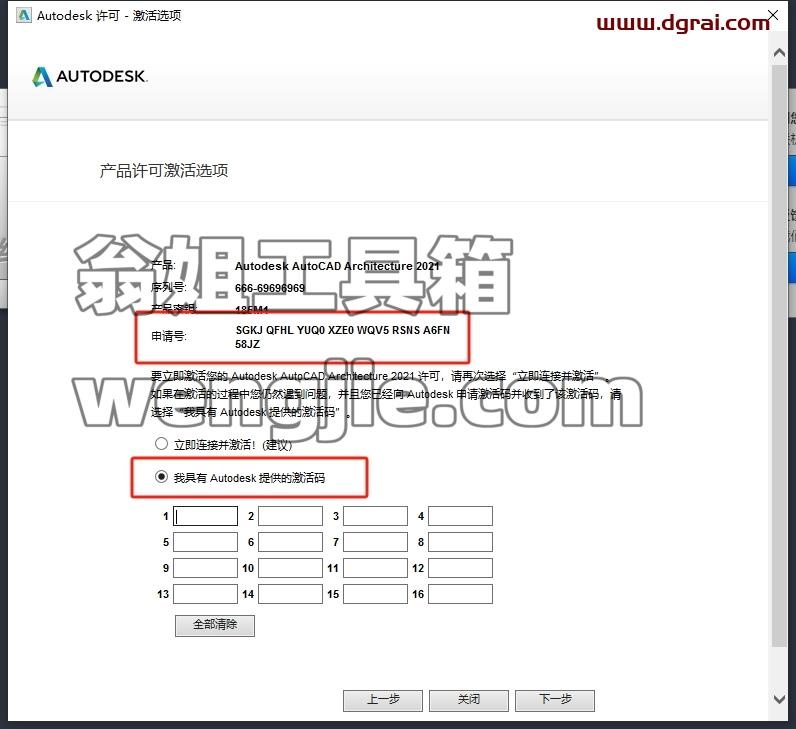
Task: Click activation code field 3
Action: click(376, 516)
